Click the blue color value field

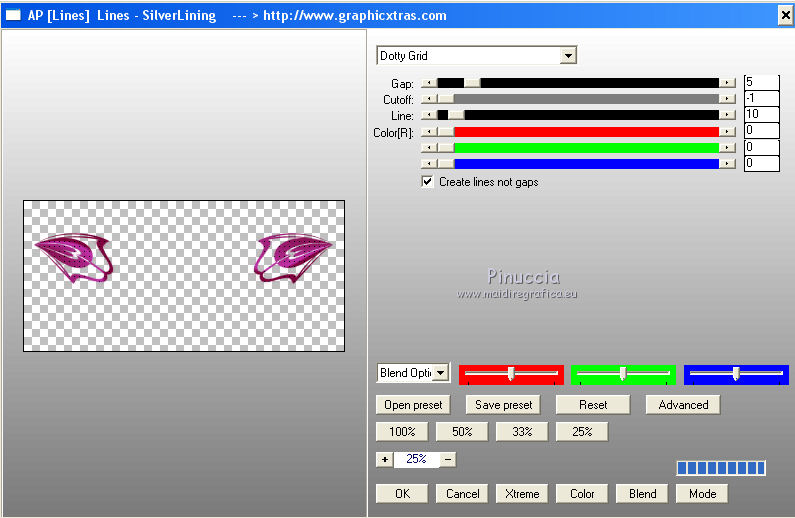(762, 163)
